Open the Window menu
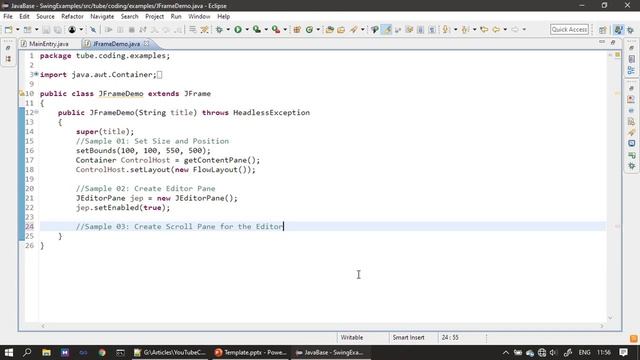Viewport: 640px width, 360px height. pyautogui.click(x=199, y=16)
